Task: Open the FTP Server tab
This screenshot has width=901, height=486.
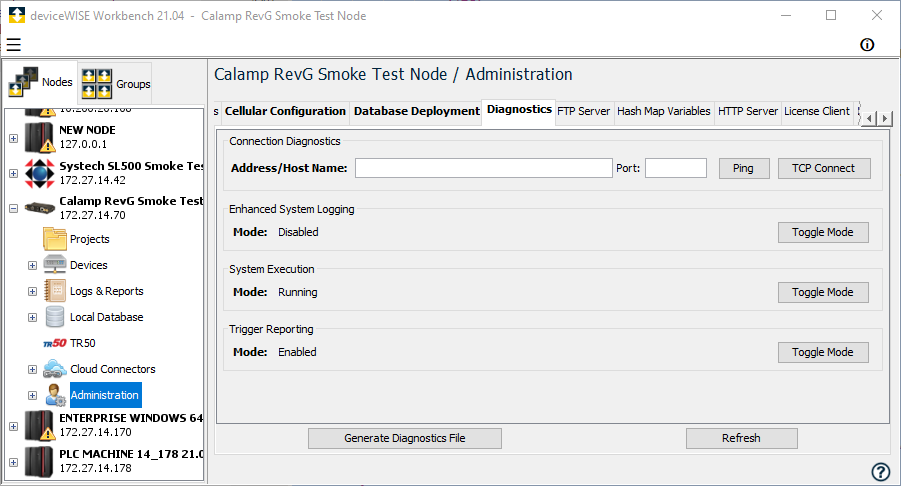Action: coord(583,111)
